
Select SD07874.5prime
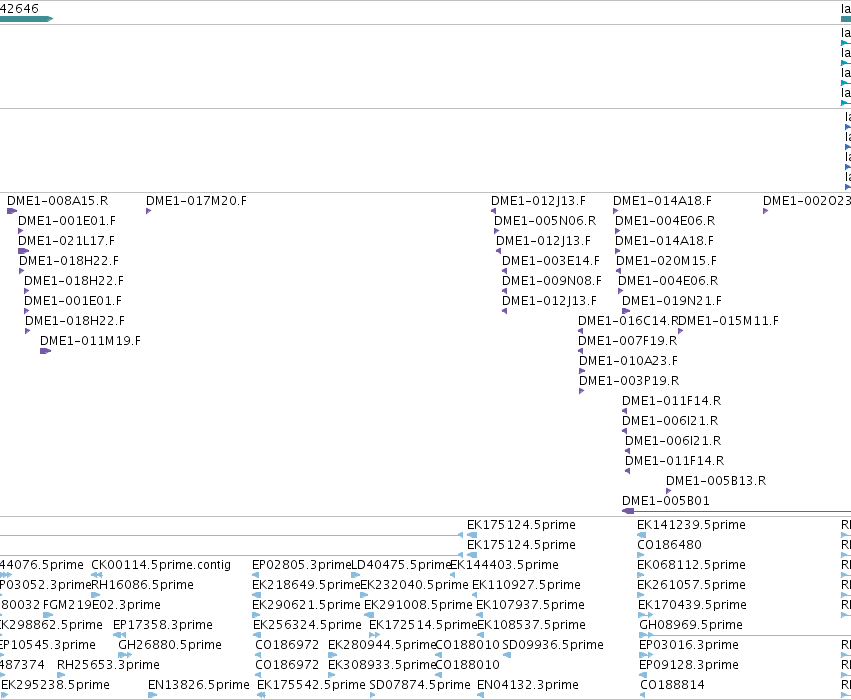(x=420, y=685)
